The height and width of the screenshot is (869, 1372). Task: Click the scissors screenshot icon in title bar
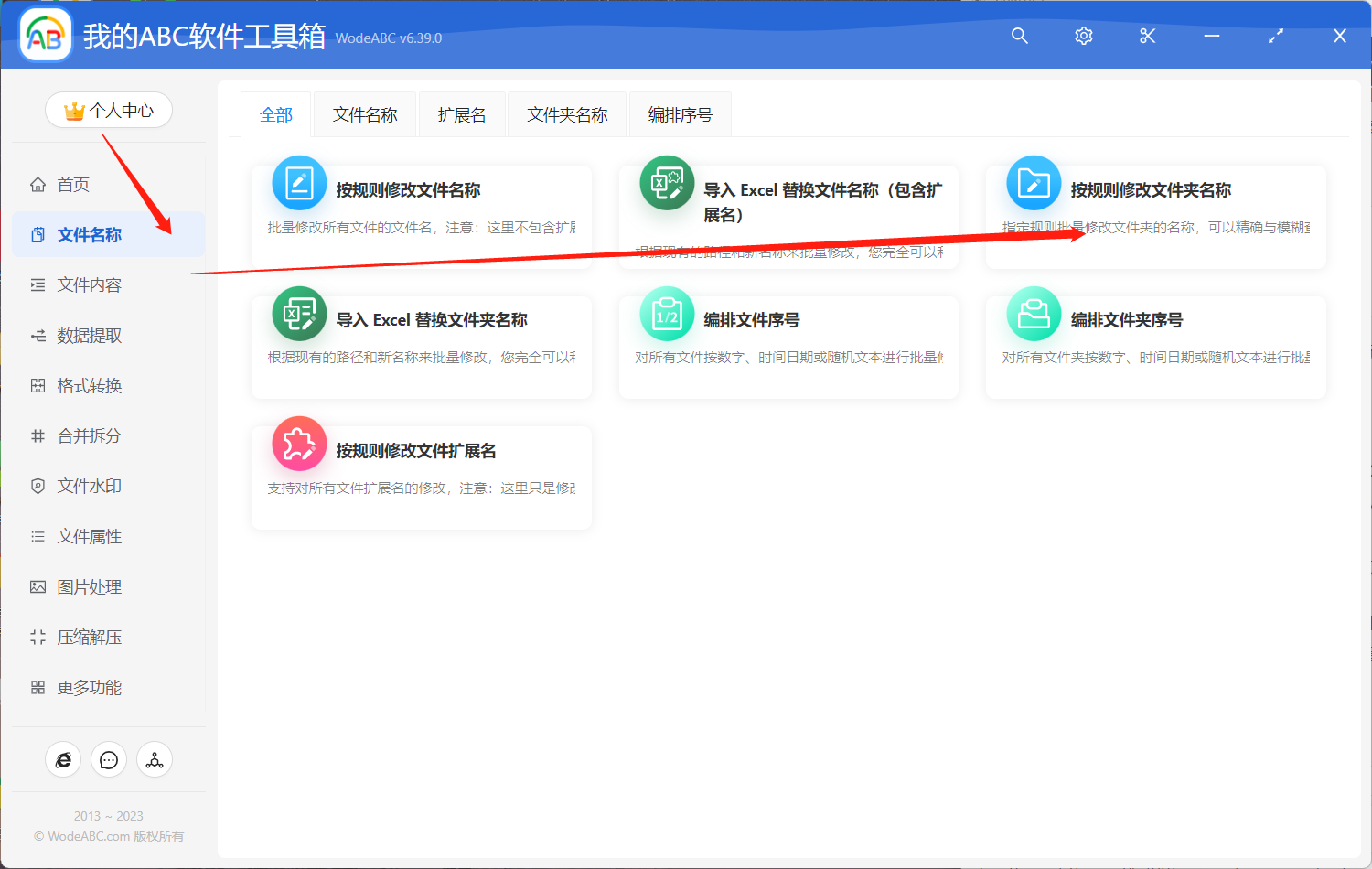coord(1147,36)
